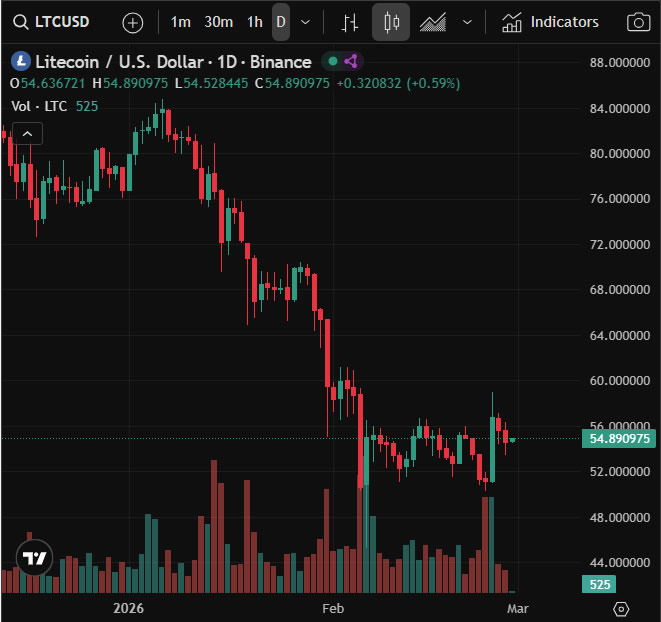661x622 pixels.
Task: Click the close value C54.890975
Action: (x=292, y=83)
